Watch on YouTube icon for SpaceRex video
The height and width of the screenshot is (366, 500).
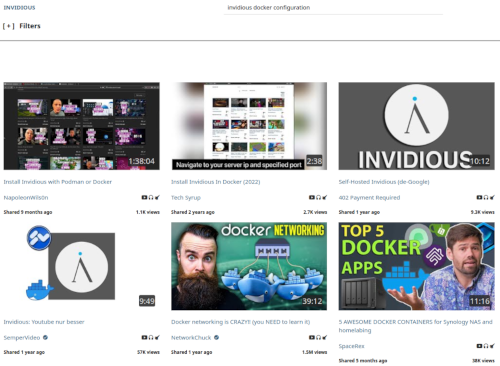tap(479, 346)
